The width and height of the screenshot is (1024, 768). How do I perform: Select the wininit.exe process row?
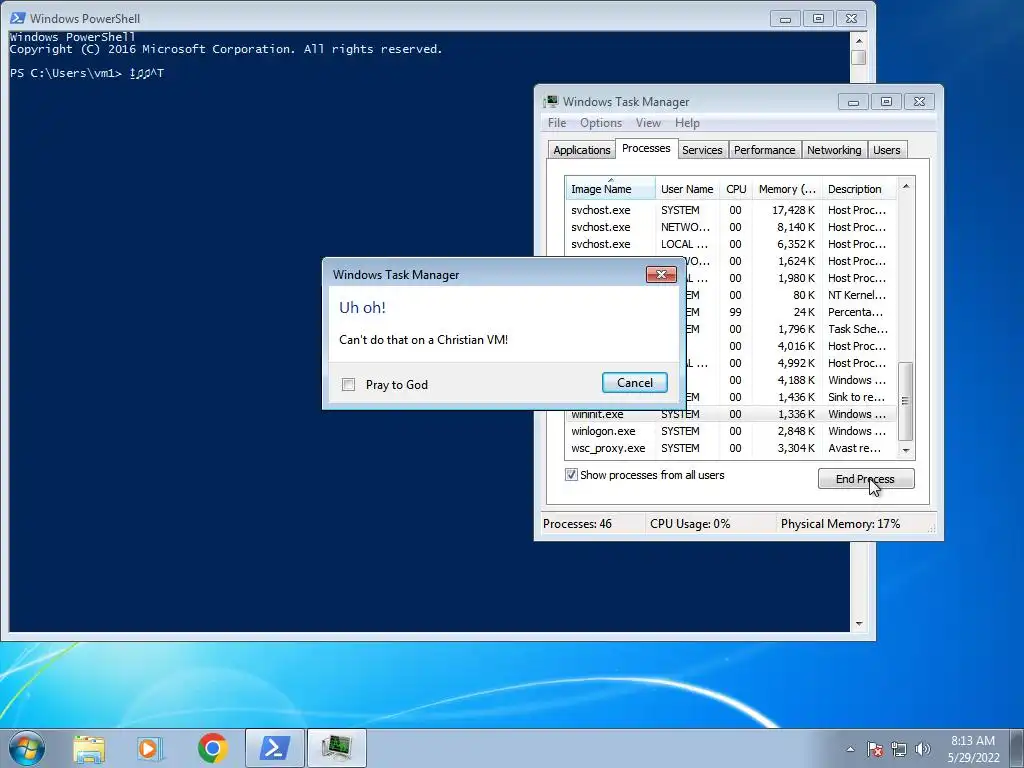pyautogui.click(x=731, y=414)
